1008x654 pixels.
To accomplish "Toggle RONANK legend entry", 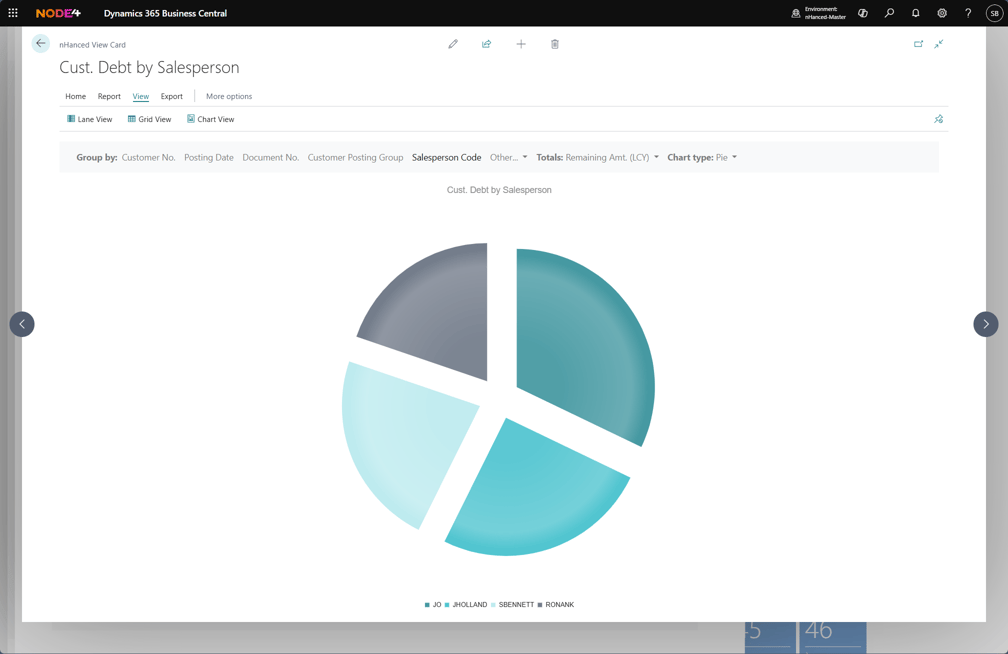I will coord(555,604).
